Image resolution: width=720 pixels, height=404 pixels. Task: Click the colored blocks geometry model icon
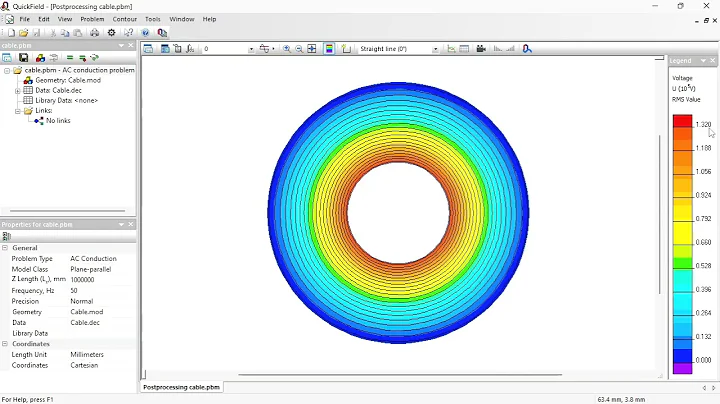point(40,57)
